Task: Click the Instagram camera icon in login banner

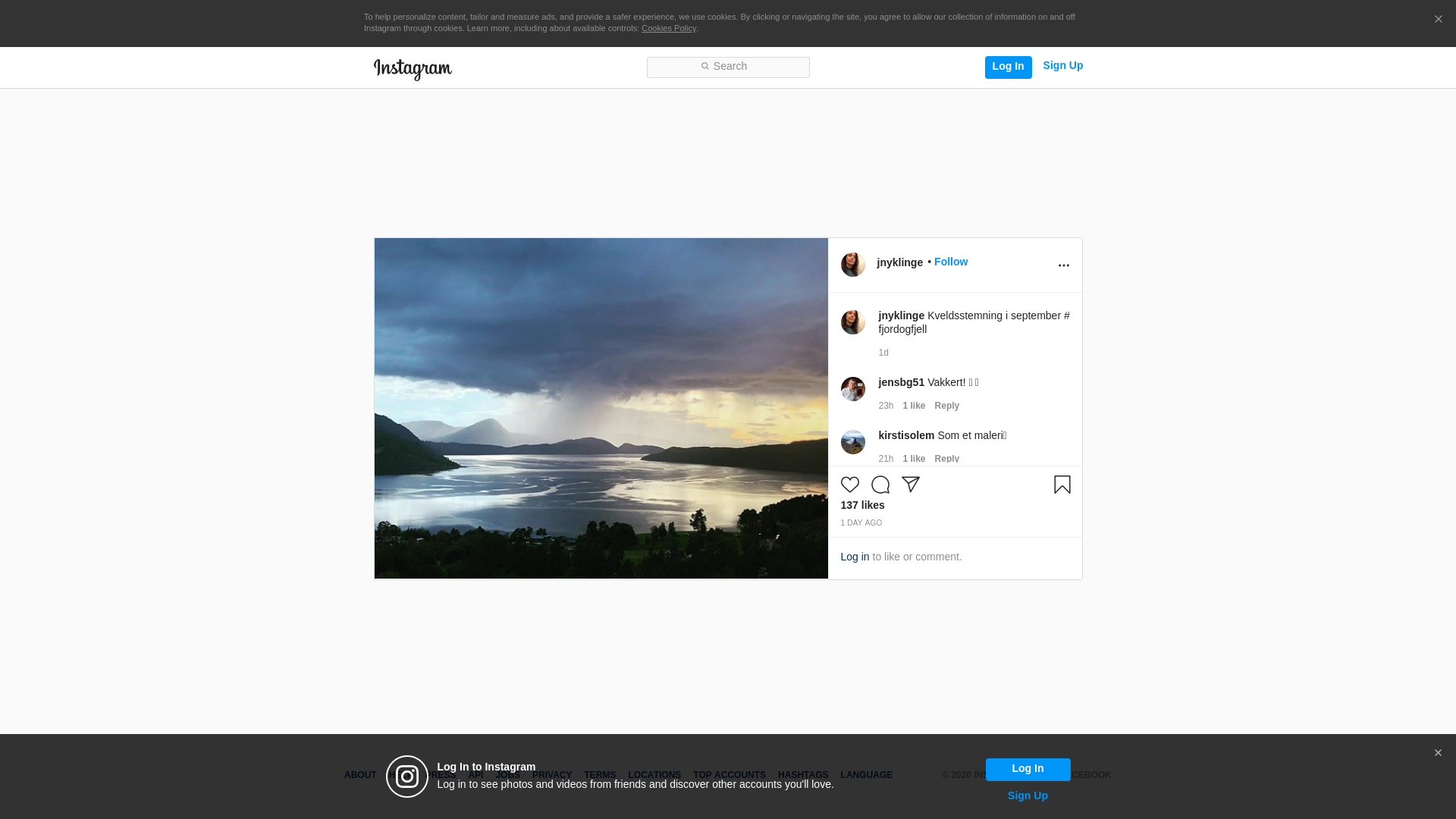Action: [x=407, y=777]
